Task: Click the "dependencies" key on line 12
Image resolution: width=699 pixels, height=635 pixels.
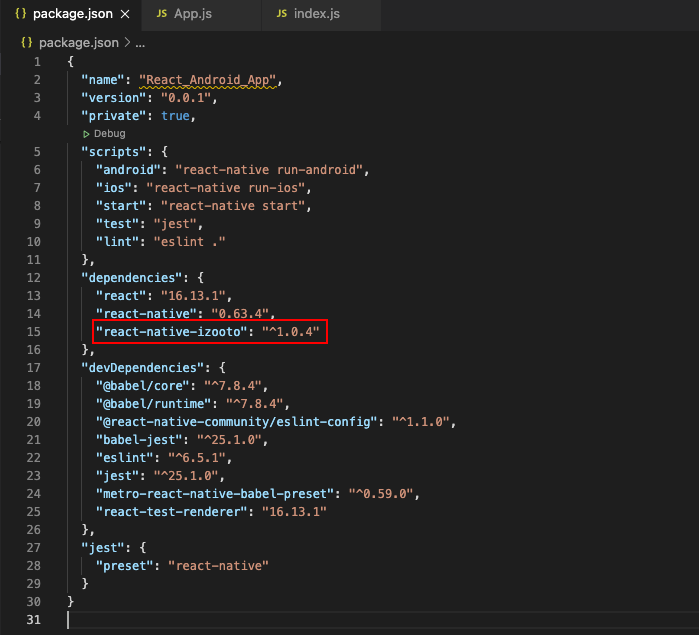Action: (x=132, y=278)
